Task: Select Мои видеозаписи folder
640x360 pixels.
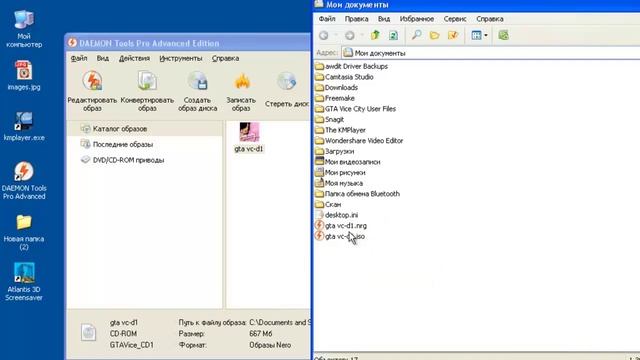Action: pyautogui.click(x=348, y=162)
